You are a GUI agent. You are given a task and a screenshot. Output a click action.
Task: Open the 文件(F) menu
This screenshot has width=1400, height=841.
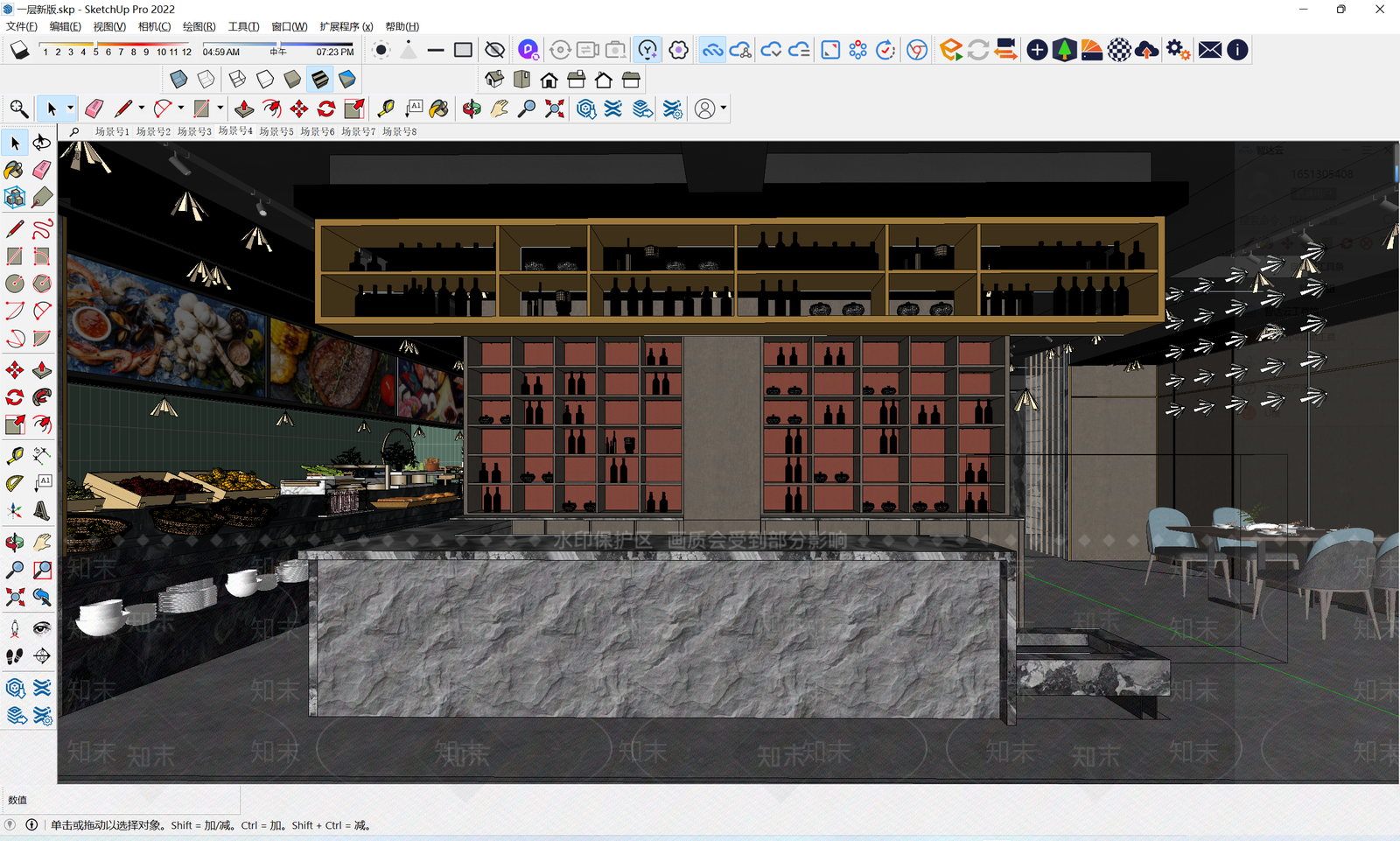(22, 26)
